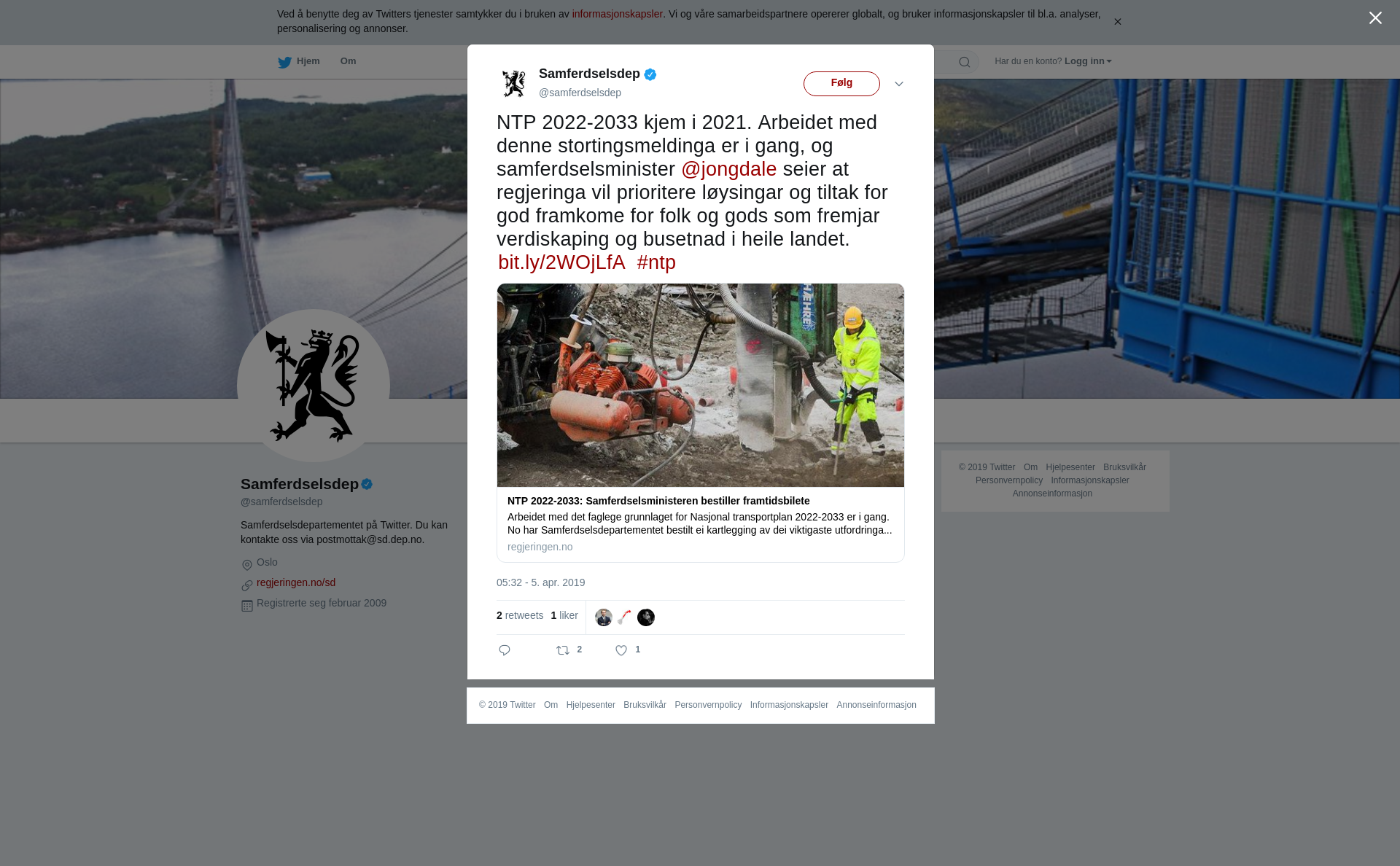
Task: Open the third dark liker avatar
Action: click(646, 617)
